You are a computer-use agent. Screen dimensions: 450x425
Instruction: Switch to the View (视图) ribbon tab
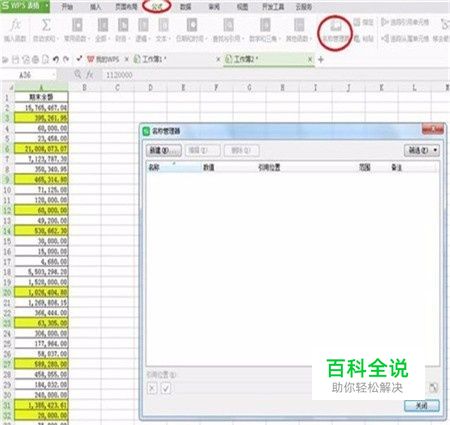point(242,6)
